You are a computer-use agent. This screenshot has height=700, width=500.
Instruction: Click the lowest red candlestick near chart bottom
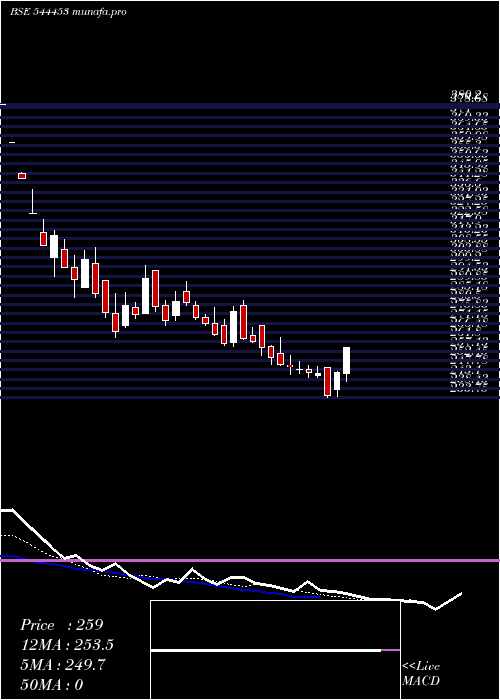328,382
